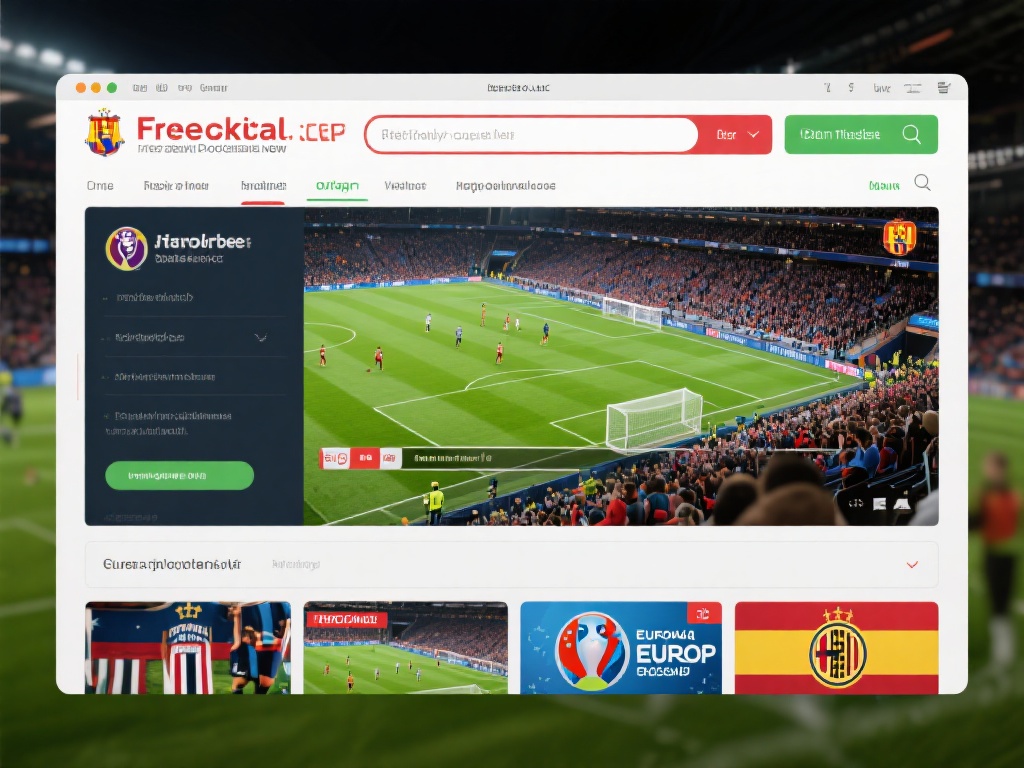Click the team crest badge over video
This screenshot has width=1024, height=768.
899,237
